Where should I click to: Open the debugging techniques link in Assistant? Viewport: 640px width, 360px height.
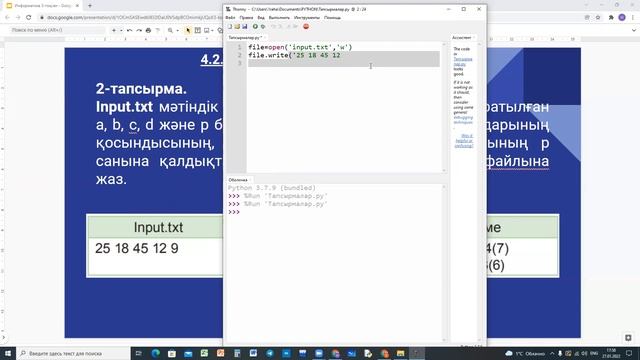[463, 120]
